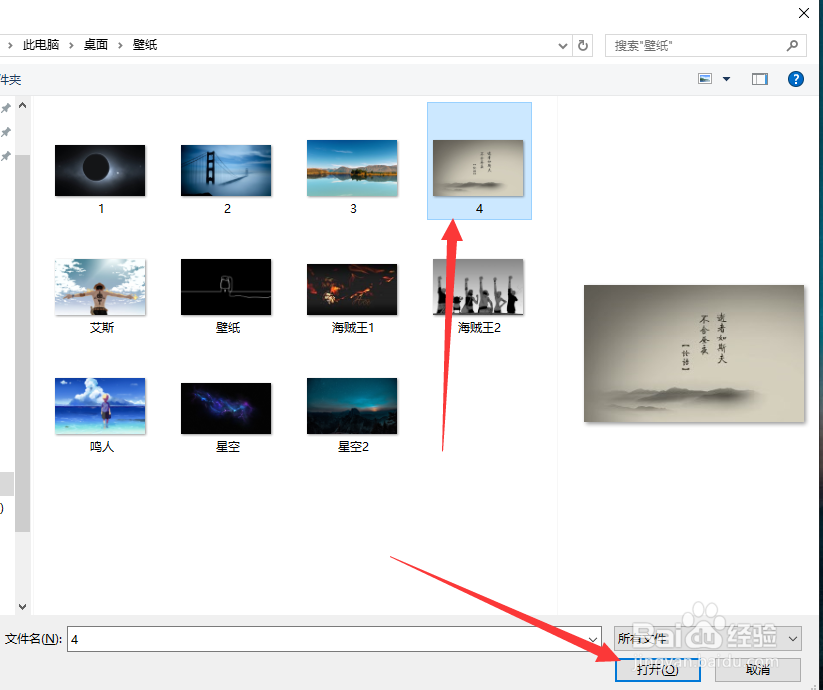823x690 pixels.
Task: Click the down arrow of the left scrollbar
Action: [x=22, y=606]
